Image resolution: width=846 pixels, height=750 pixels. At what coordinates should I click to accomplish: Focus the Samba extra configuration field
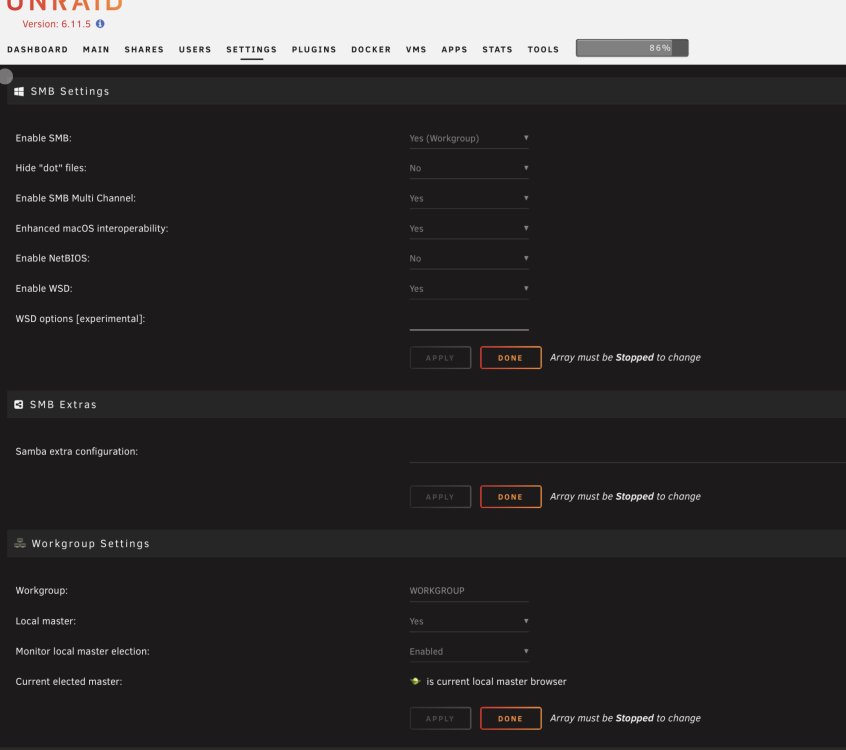pos(627,453)
